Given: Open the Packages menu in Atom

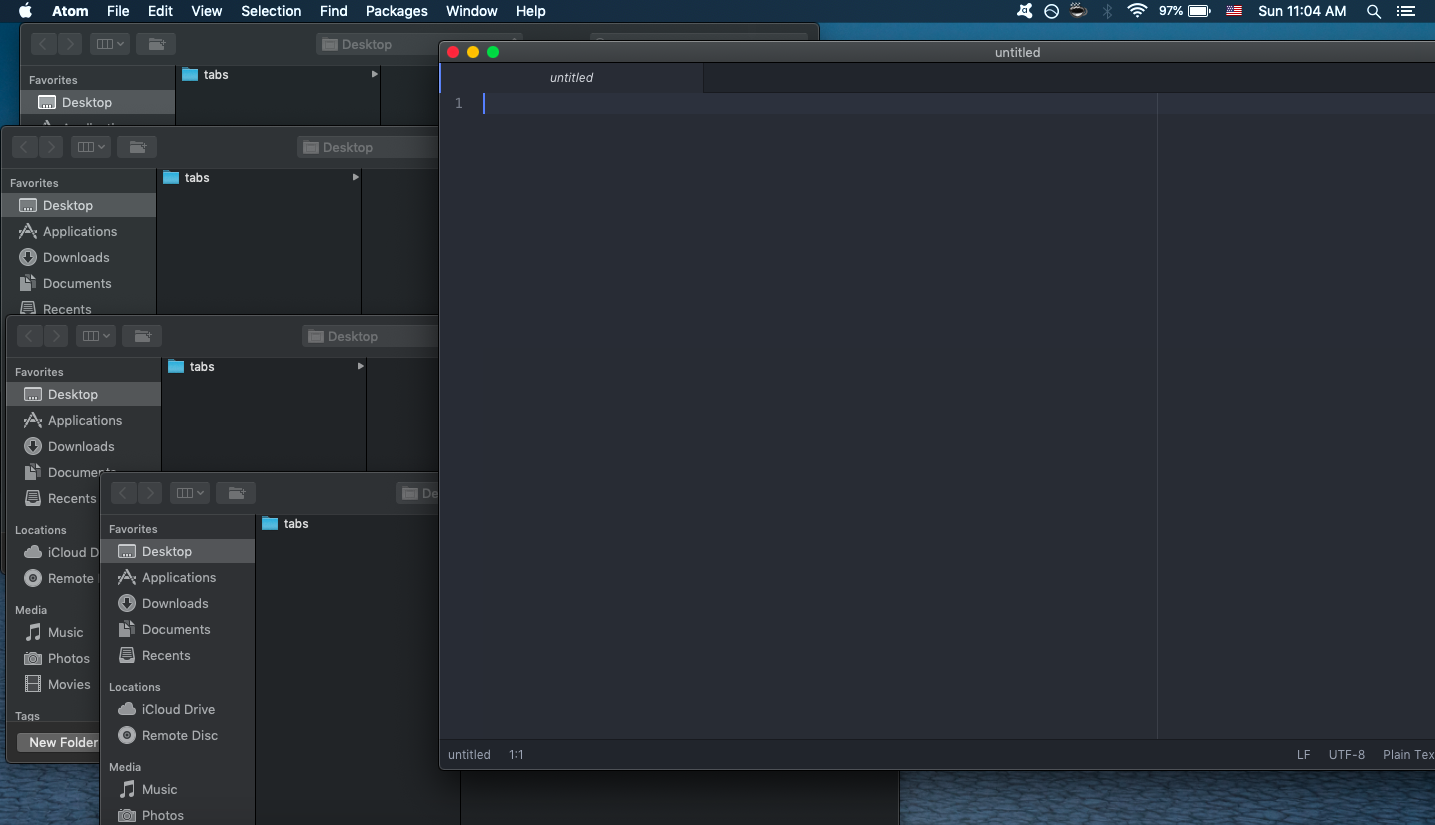Looking at the screenshot, I should coord(396,11).
